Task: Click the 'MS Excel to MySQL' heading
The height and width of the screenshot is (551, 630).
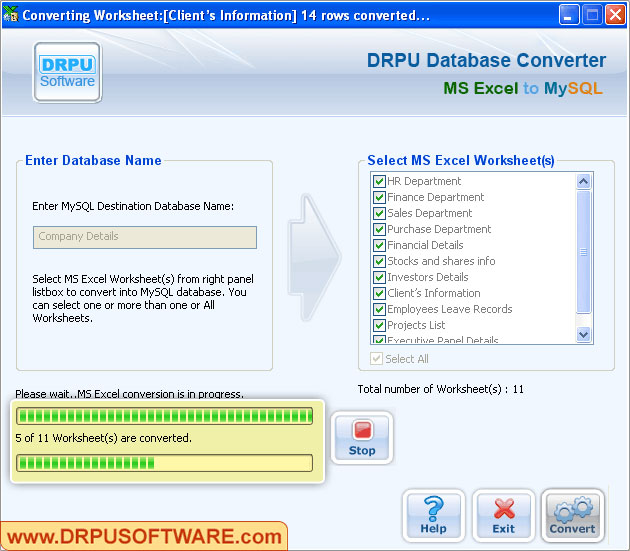Action: [523, 88]
